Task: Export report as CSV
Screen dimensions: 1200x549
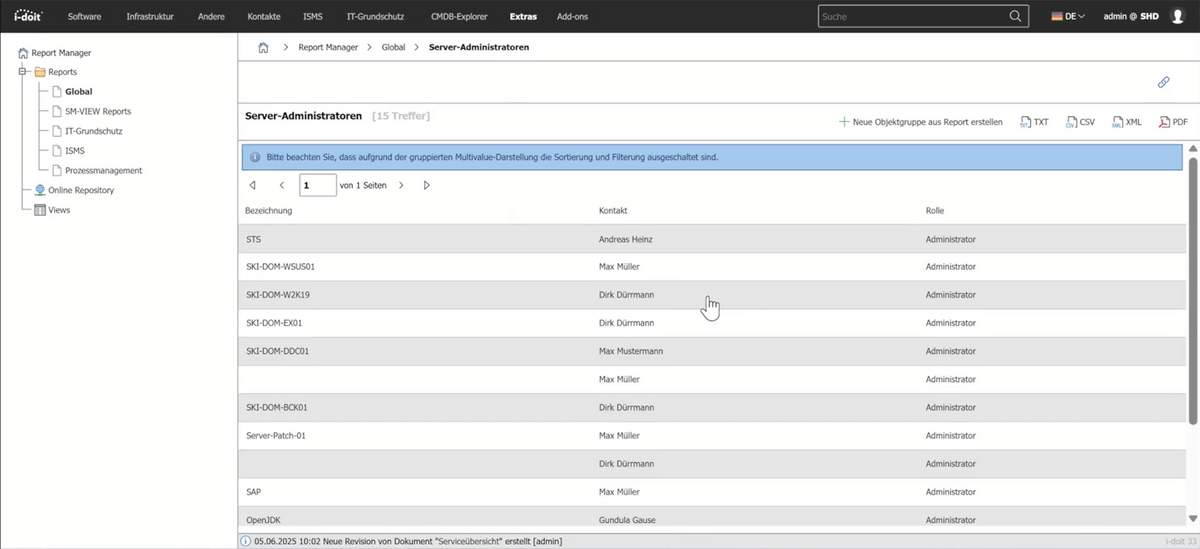Action: (1080, 122)
